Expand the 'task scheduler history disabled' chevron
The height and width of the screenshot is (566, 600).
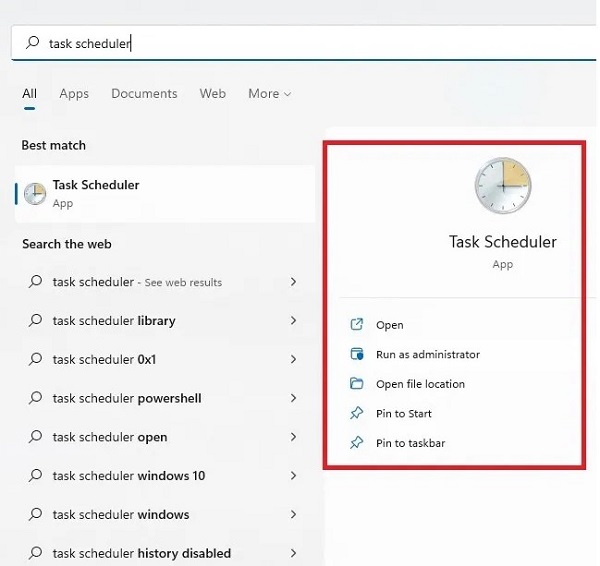click(293, 553)
